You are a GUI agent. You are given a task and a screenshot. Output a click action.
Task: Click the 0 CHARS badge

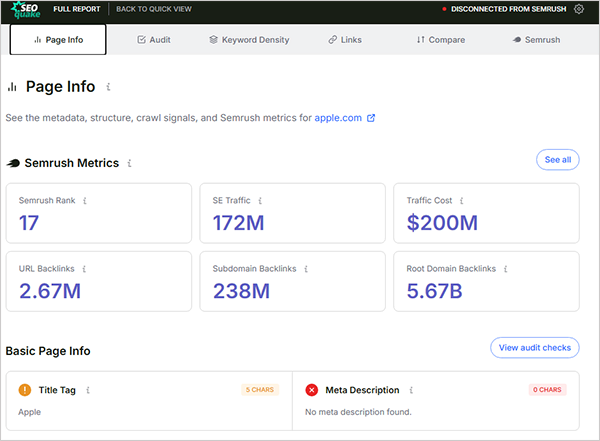click(547, 390)
